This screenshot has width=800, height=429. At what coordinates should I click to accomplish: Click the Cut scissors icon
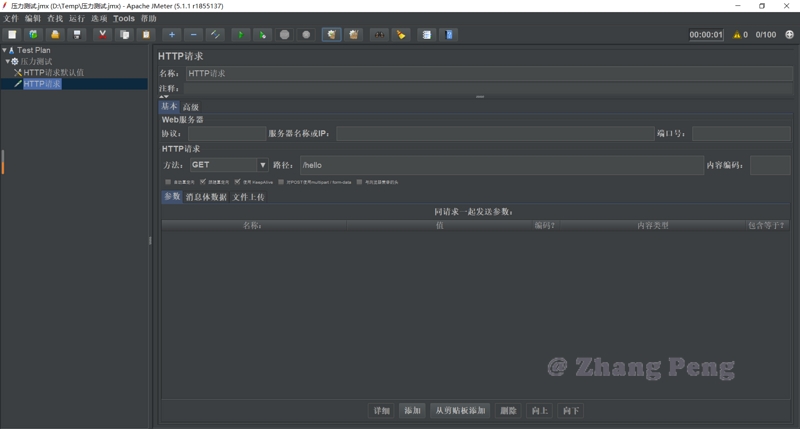102,35
